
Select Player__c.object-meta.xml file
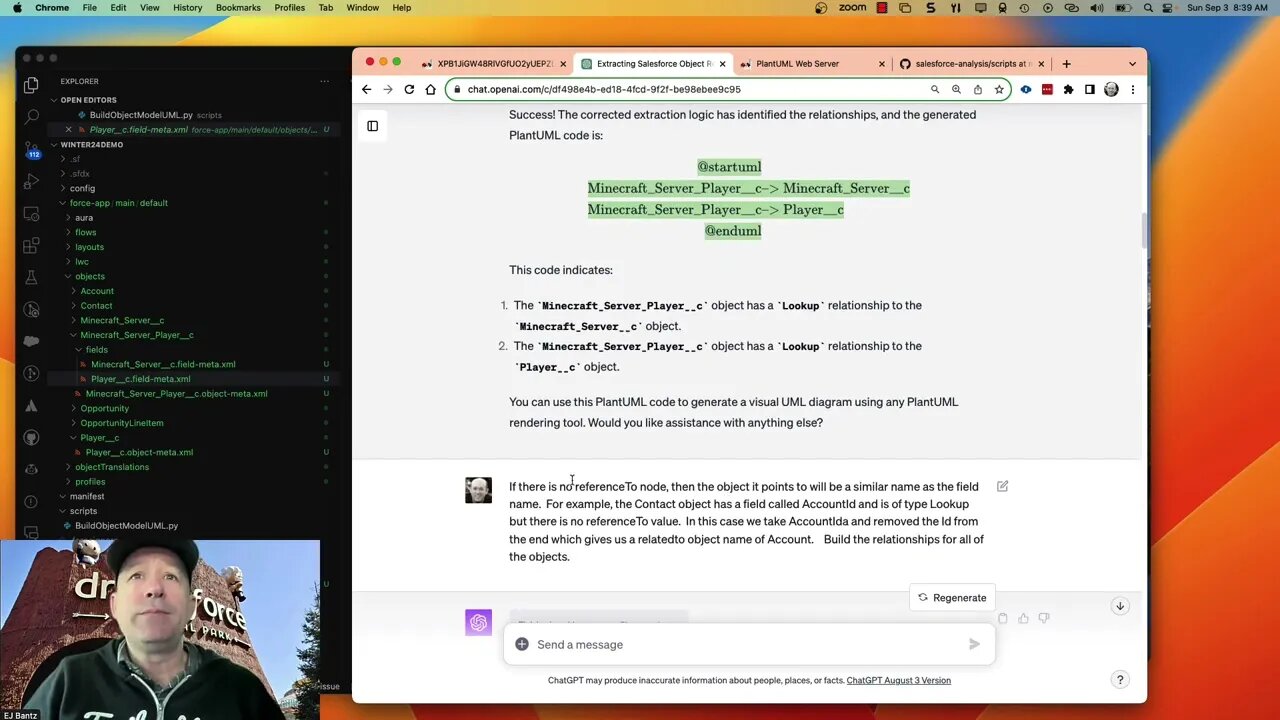139,452
